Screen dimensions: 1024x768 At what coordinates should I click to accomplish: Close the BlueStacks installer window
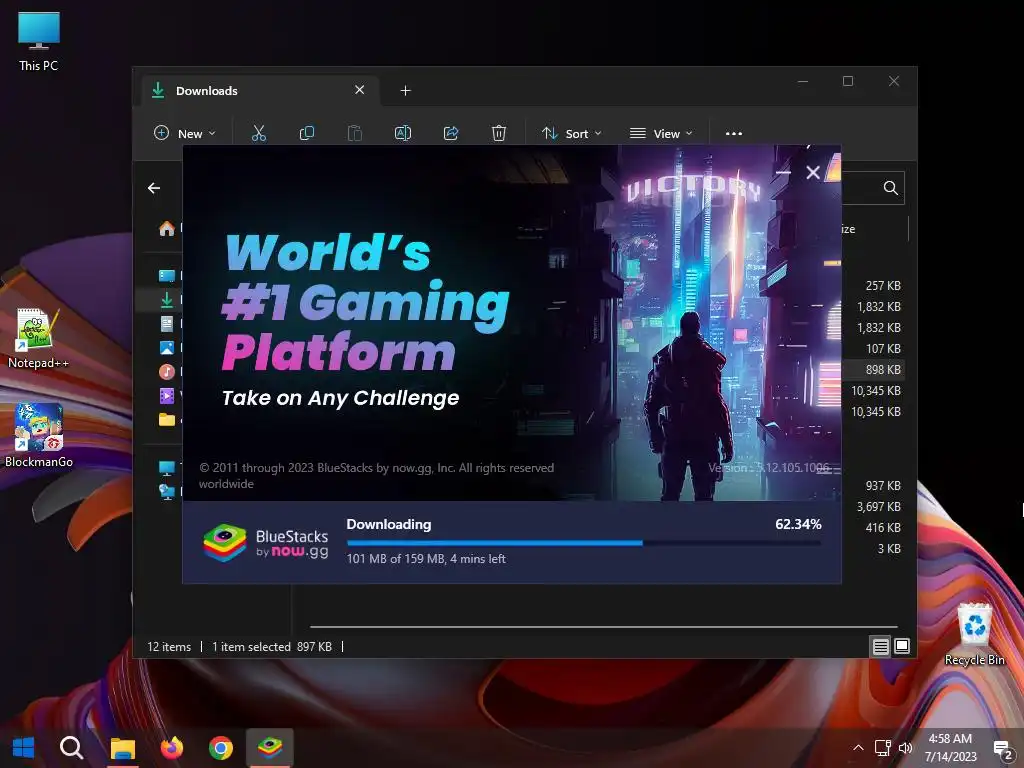[x=813, y=172]
